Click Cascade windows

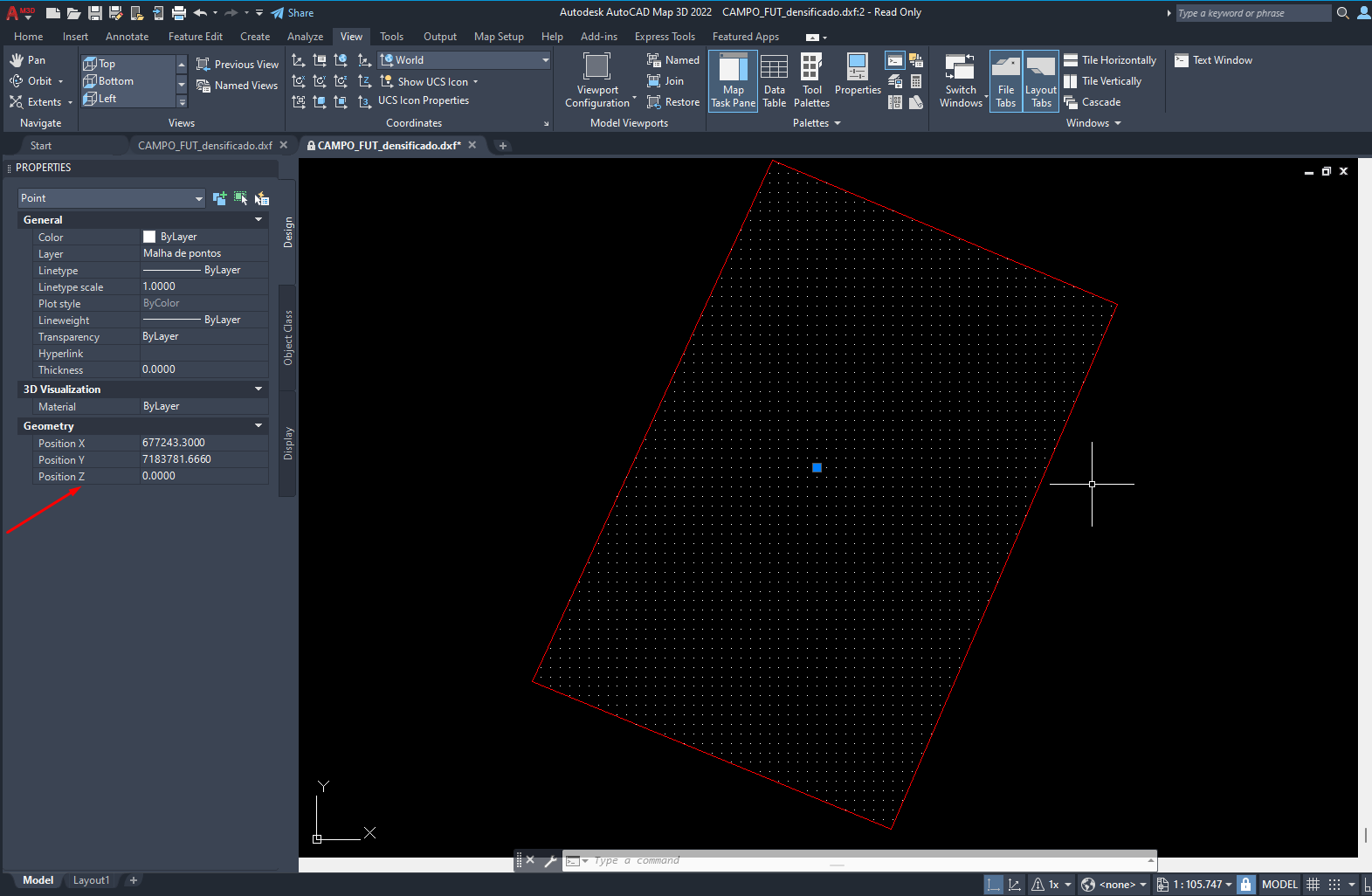pyautogui.click(x=1093, y=102)
